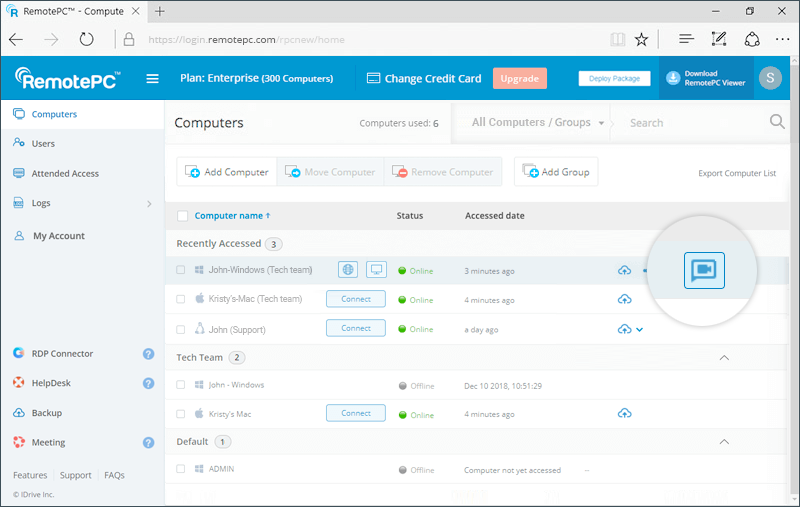Expand Logs submenu chevron

pos(149,204)
